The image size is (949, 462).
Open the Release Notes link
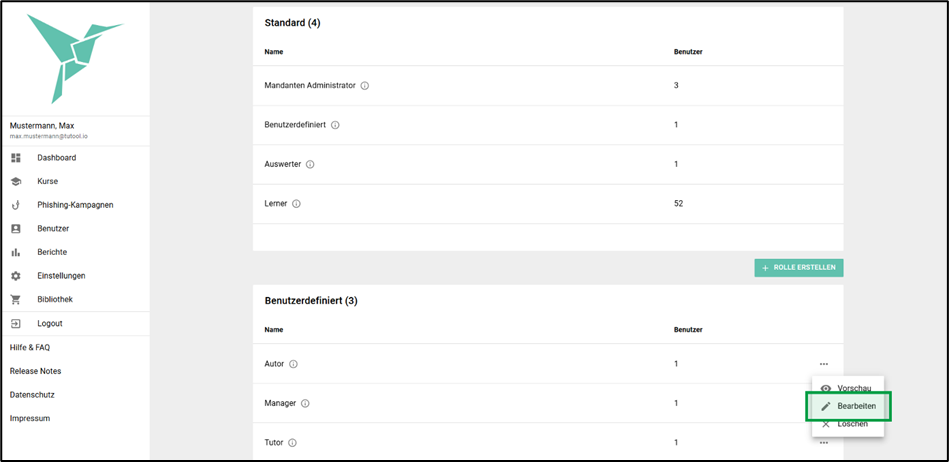tap(35, 371)
